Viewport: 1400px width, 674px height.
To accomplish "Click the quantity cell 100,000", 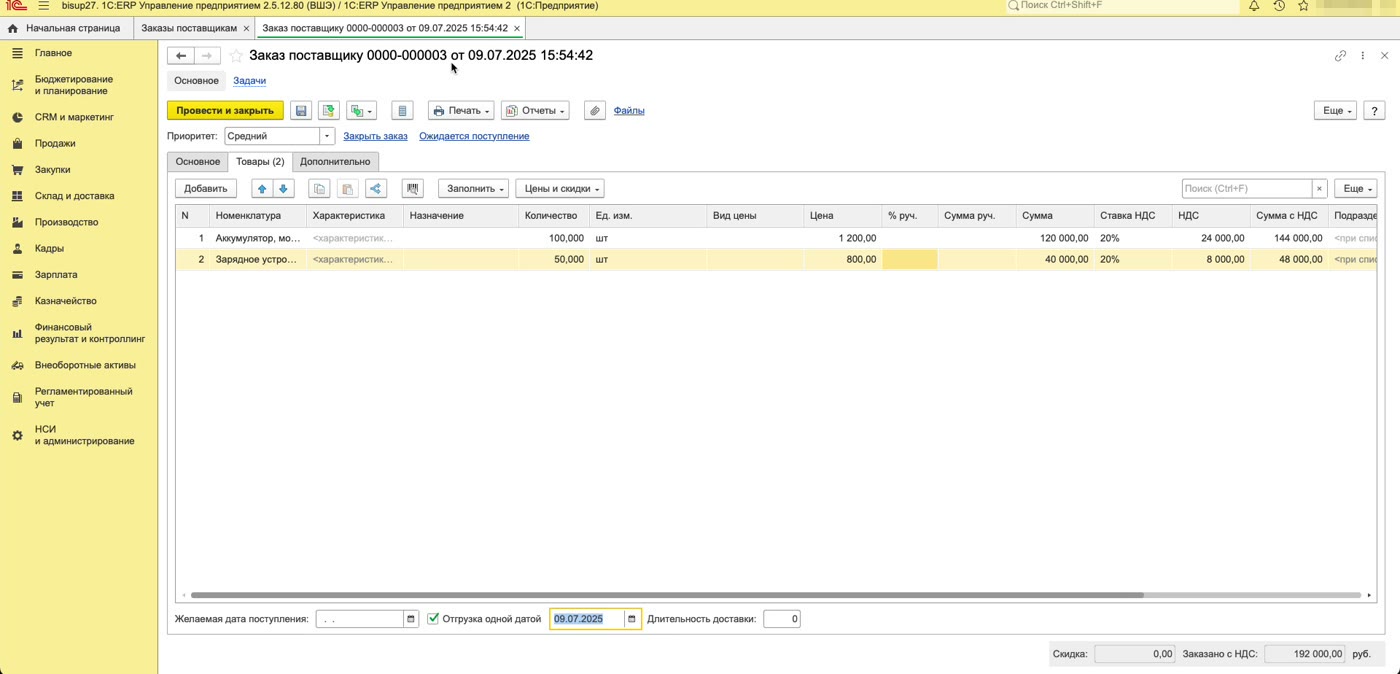I will (552, 238).
